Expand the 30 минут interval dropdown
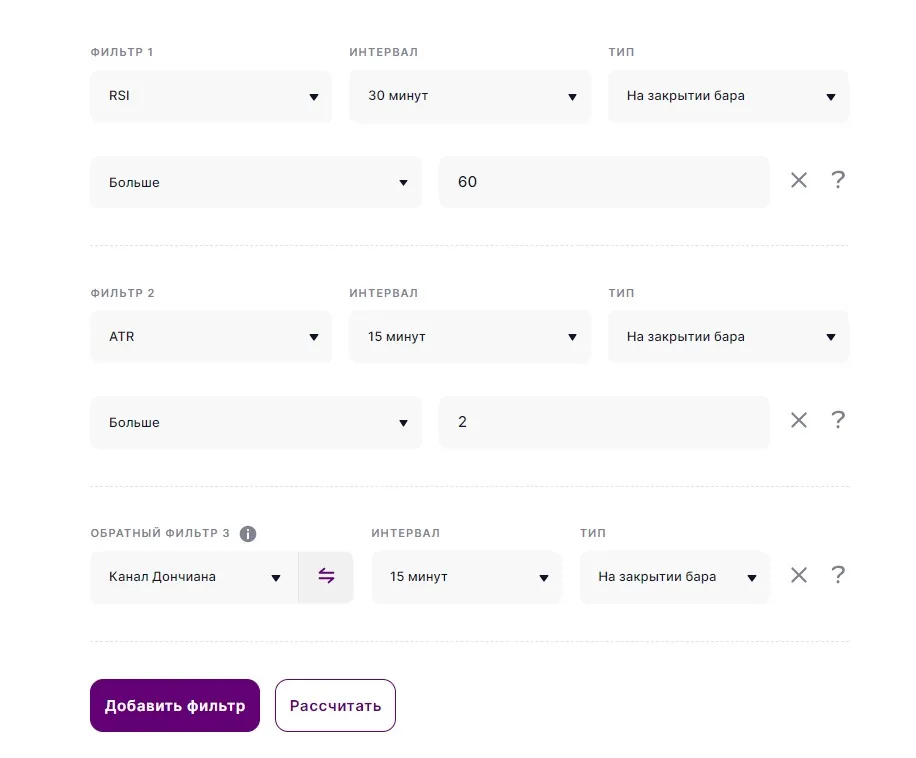This screenshot has width=916, height=758. (469, 97)
